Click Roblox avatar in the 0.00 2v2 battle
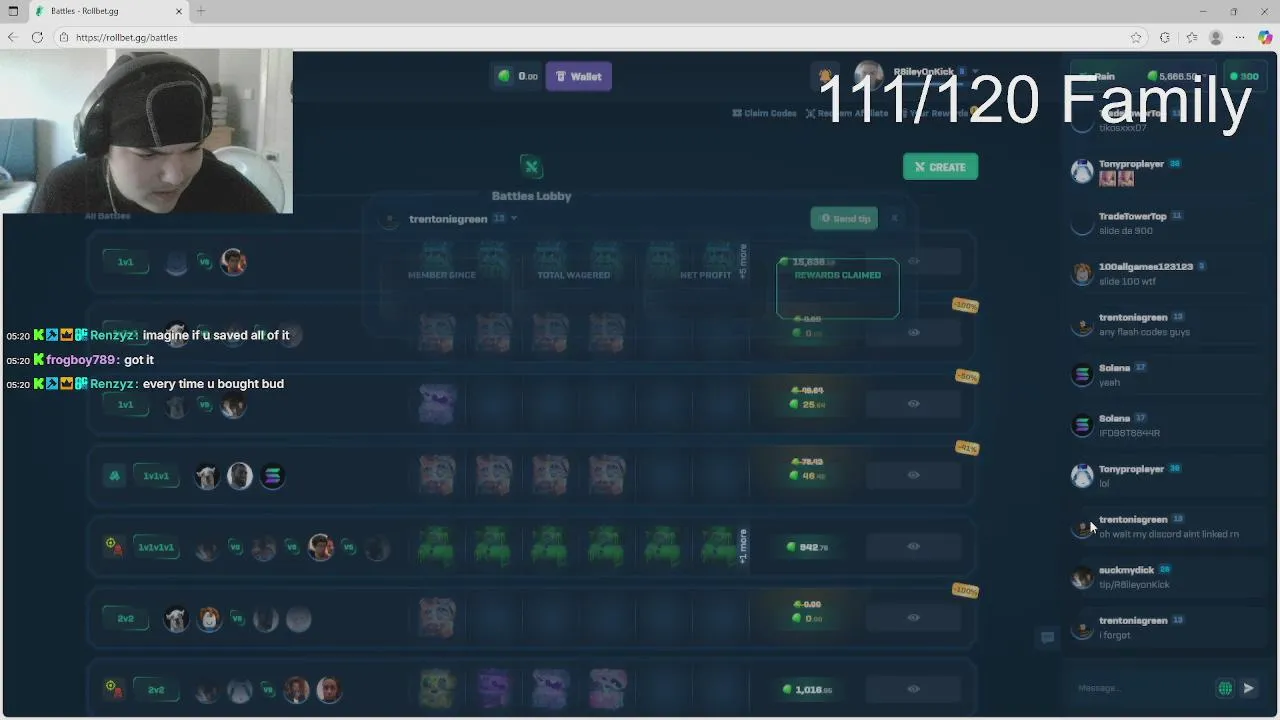This screenshot has width=1280, height=720. coord(208,619)
